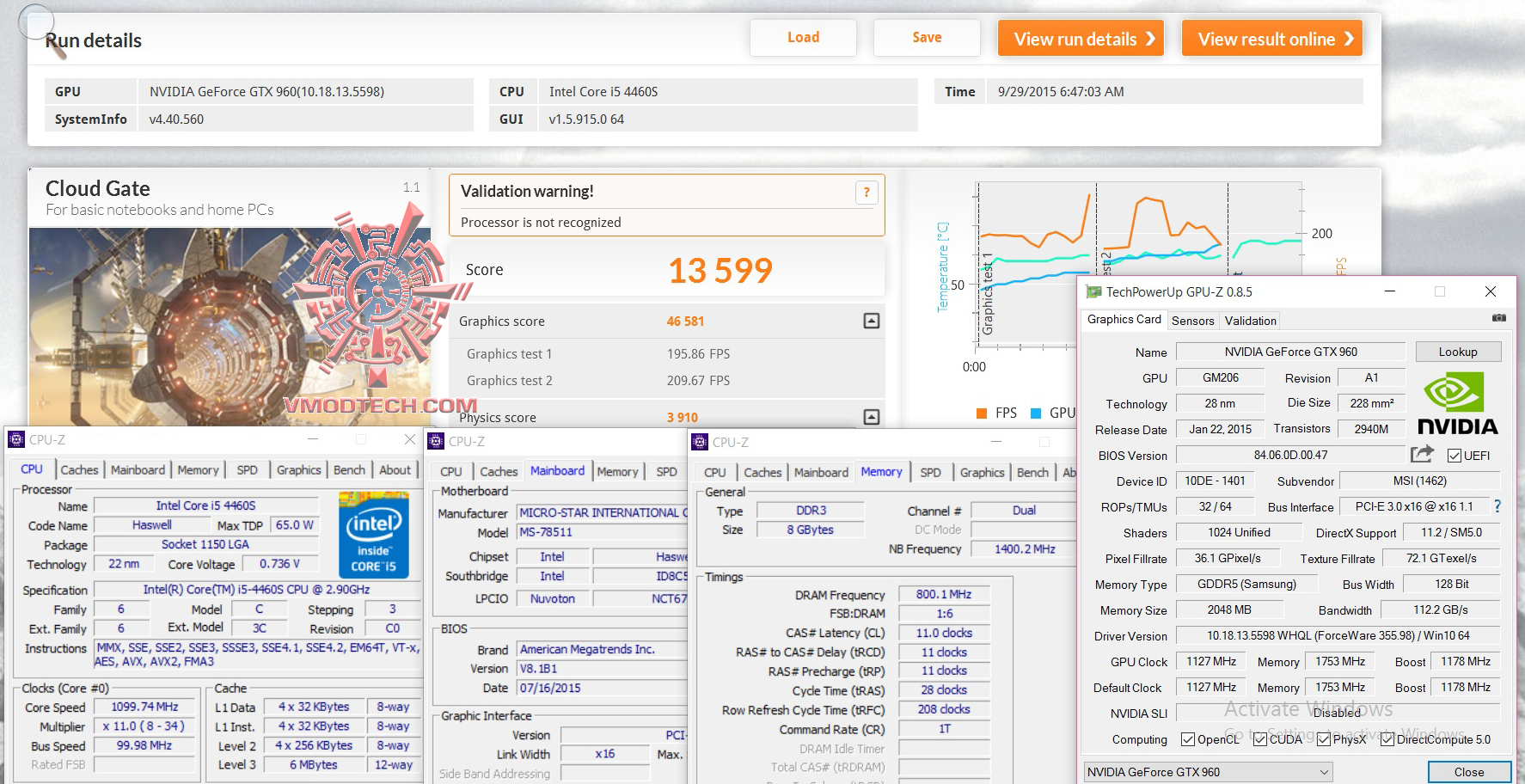Open CPU tab in the CPU-Z Memory window
This screenshot has height=784, width=1525.
coord(715,473)
